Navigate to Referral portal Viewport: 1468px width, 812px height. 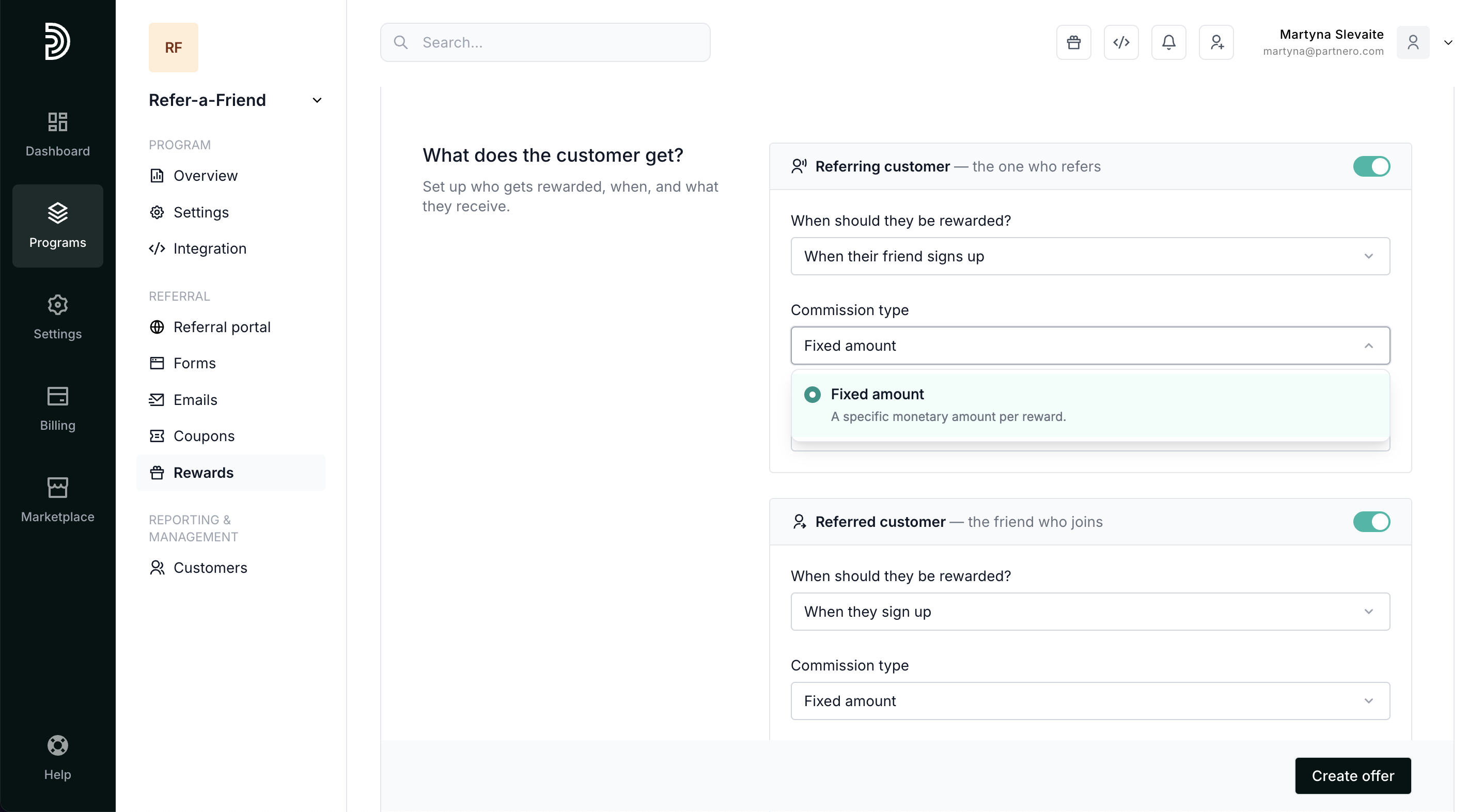222,327
